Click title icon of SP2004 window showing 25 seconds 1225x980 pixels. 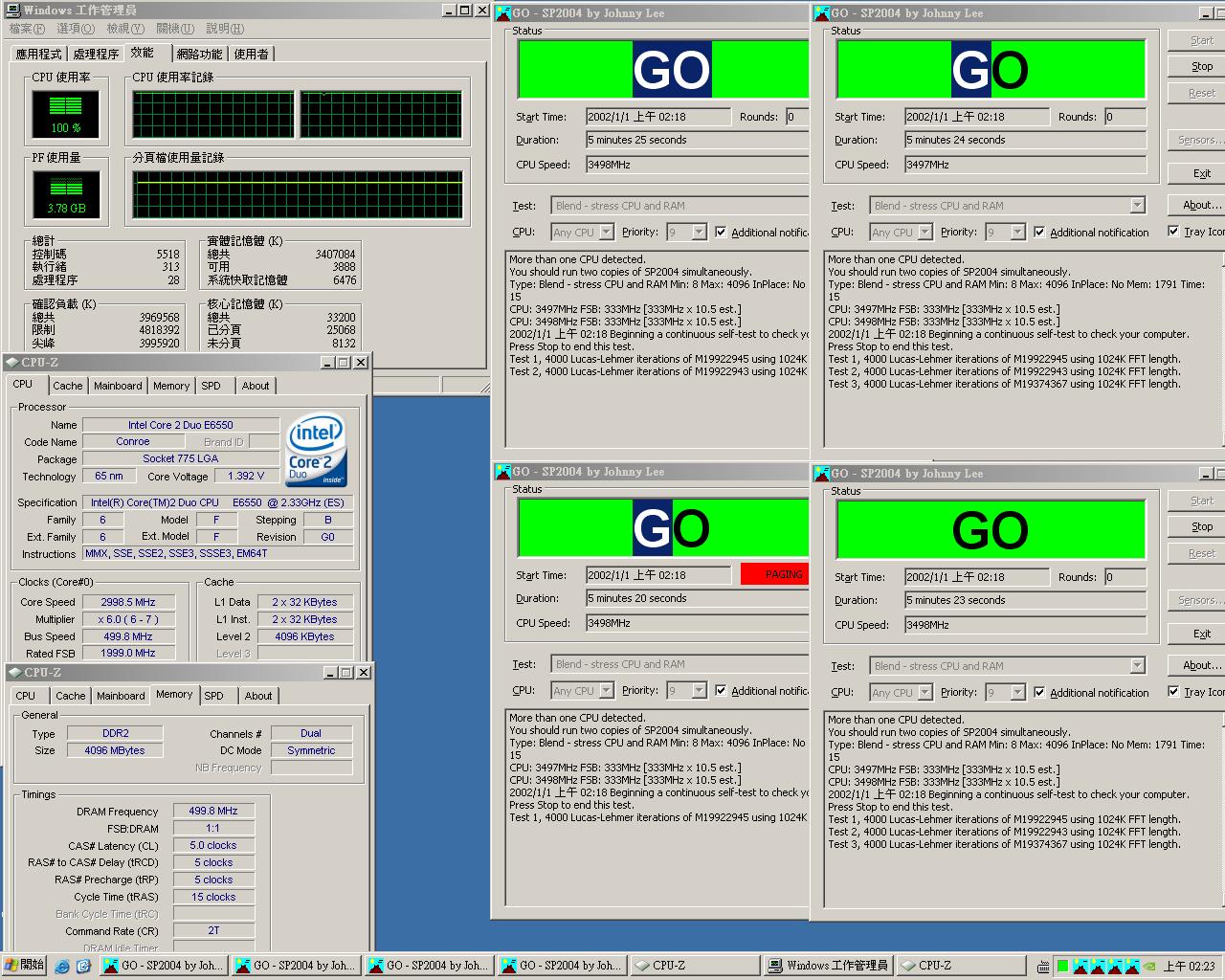pyautogui.click(x=503, y=13)
